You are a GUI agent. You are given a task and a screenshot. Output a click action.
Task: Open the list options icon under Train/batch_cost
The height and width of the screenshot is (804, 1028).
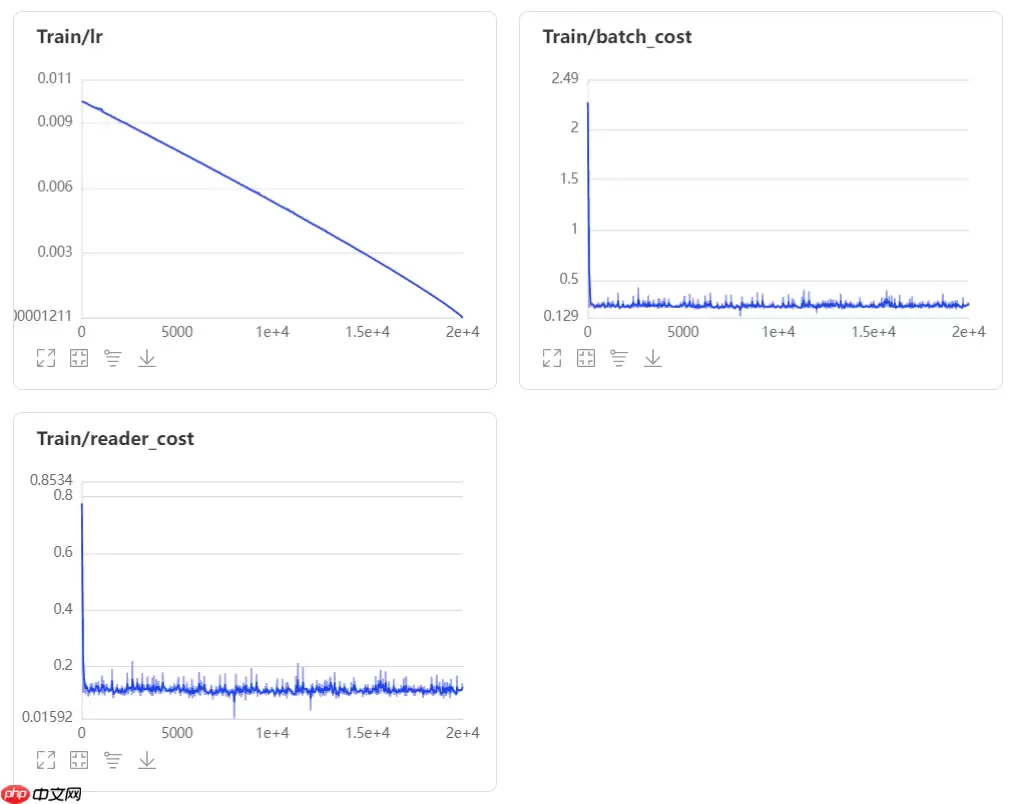click(619, 358)
